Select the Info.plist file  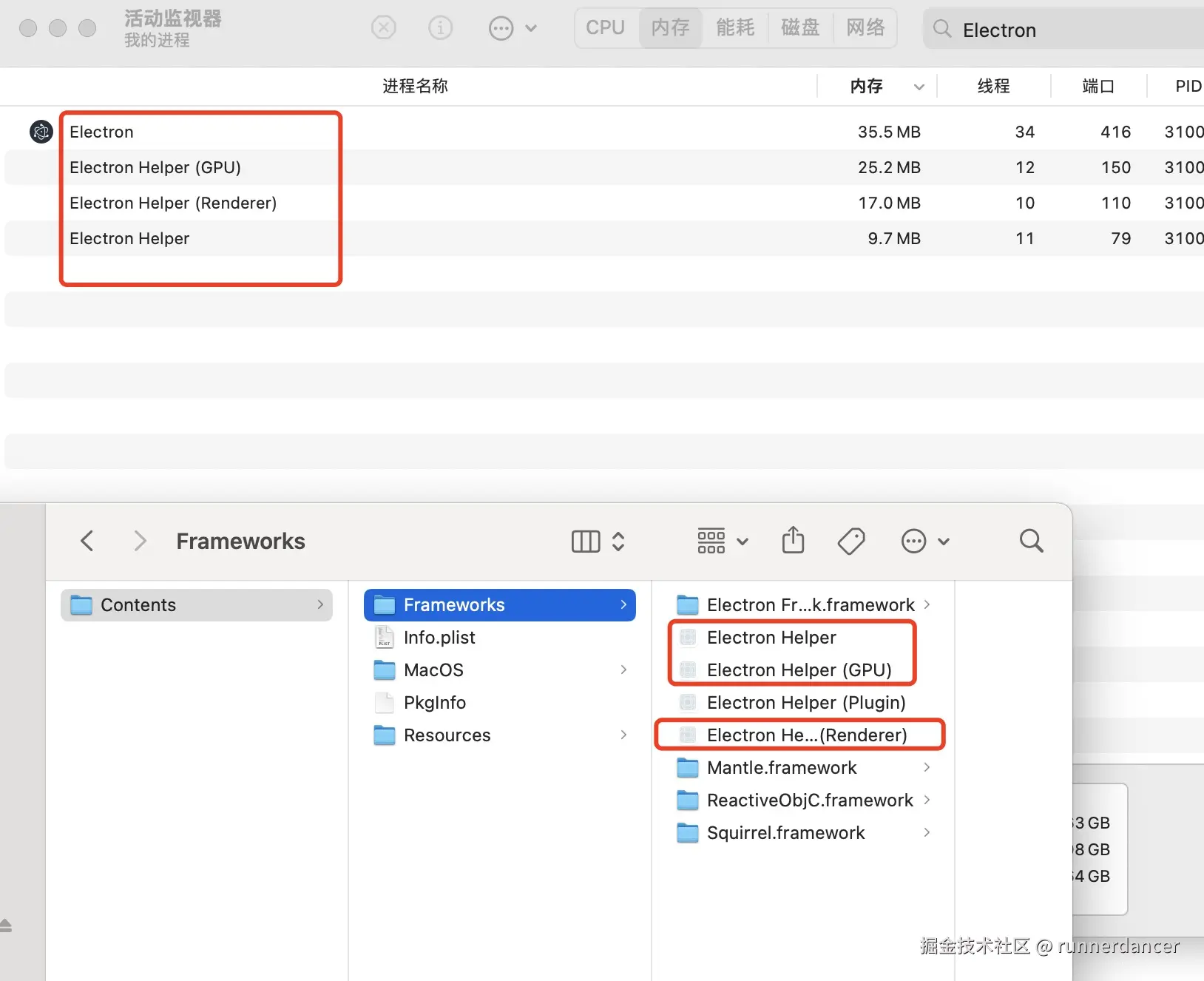pyautogui.click(x=500, y=638)
